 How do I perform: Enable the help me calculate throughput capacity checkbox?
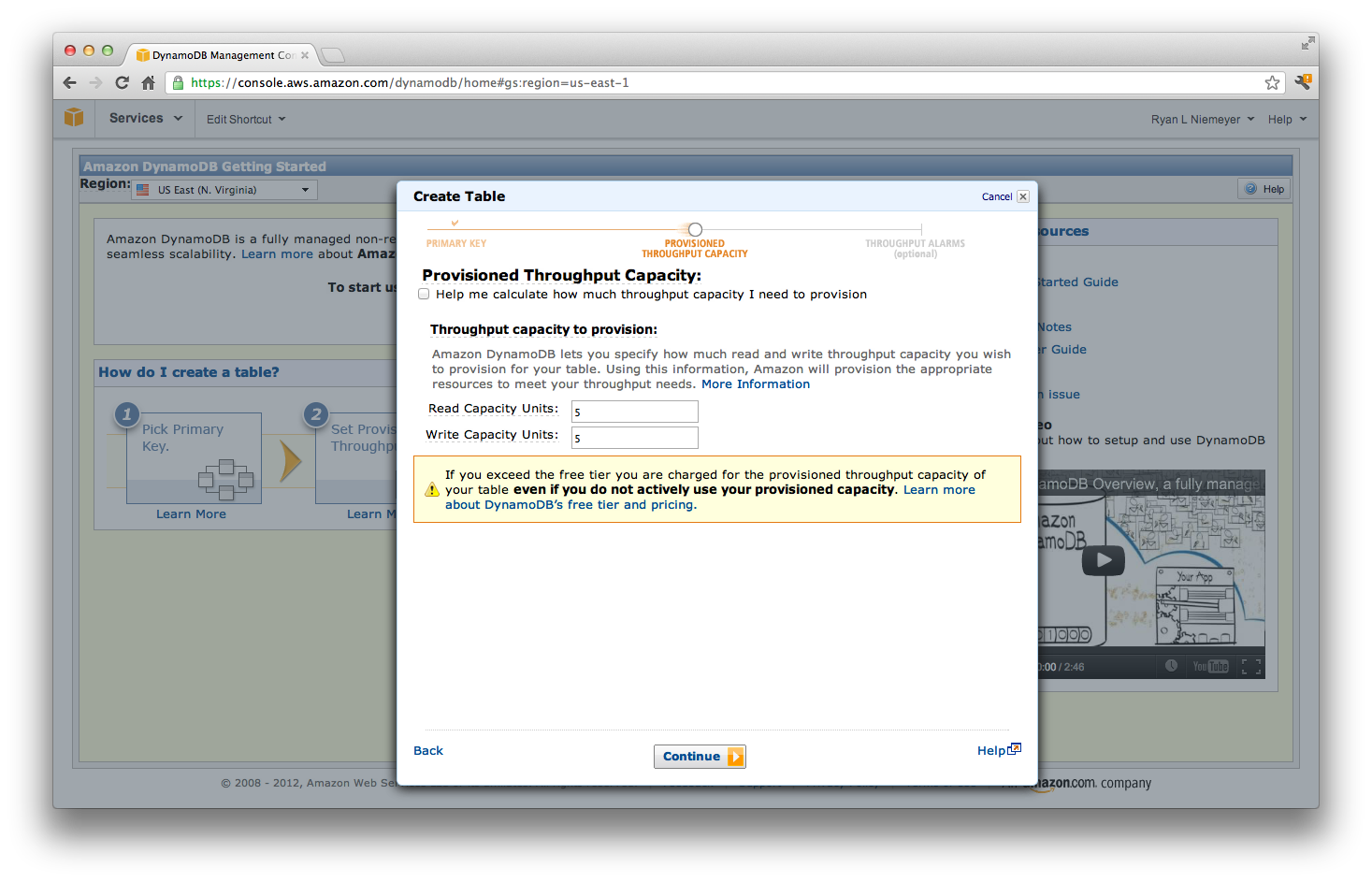pos(424,293)
